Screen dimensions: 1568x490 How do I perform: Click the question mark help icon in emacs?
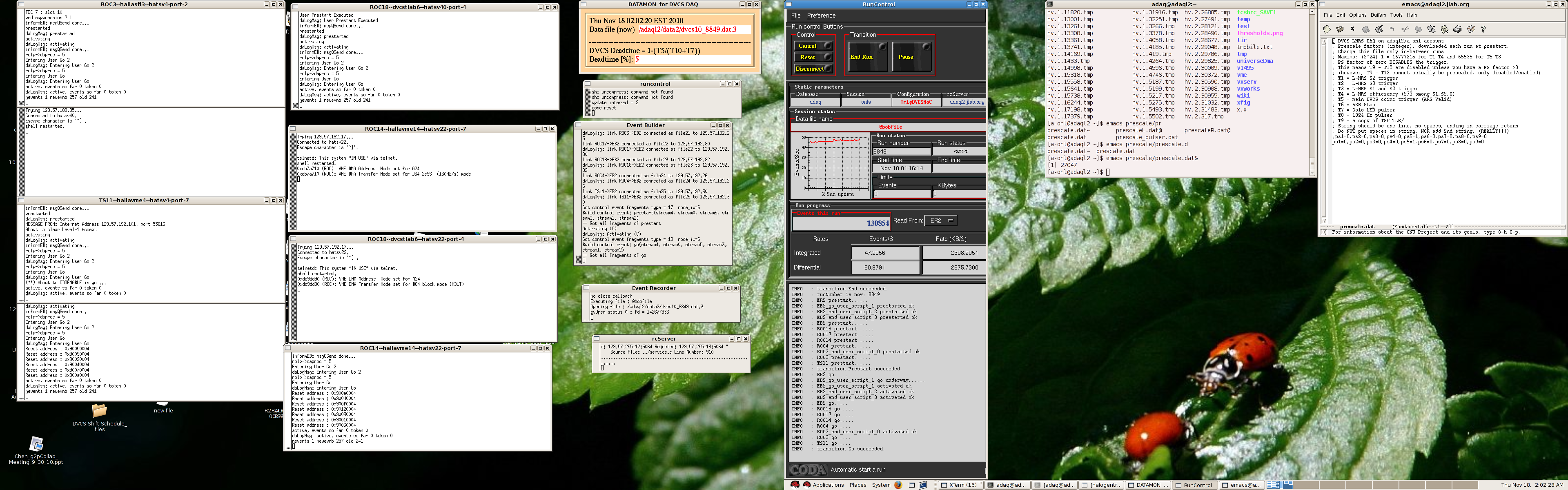click(1483, 29)
